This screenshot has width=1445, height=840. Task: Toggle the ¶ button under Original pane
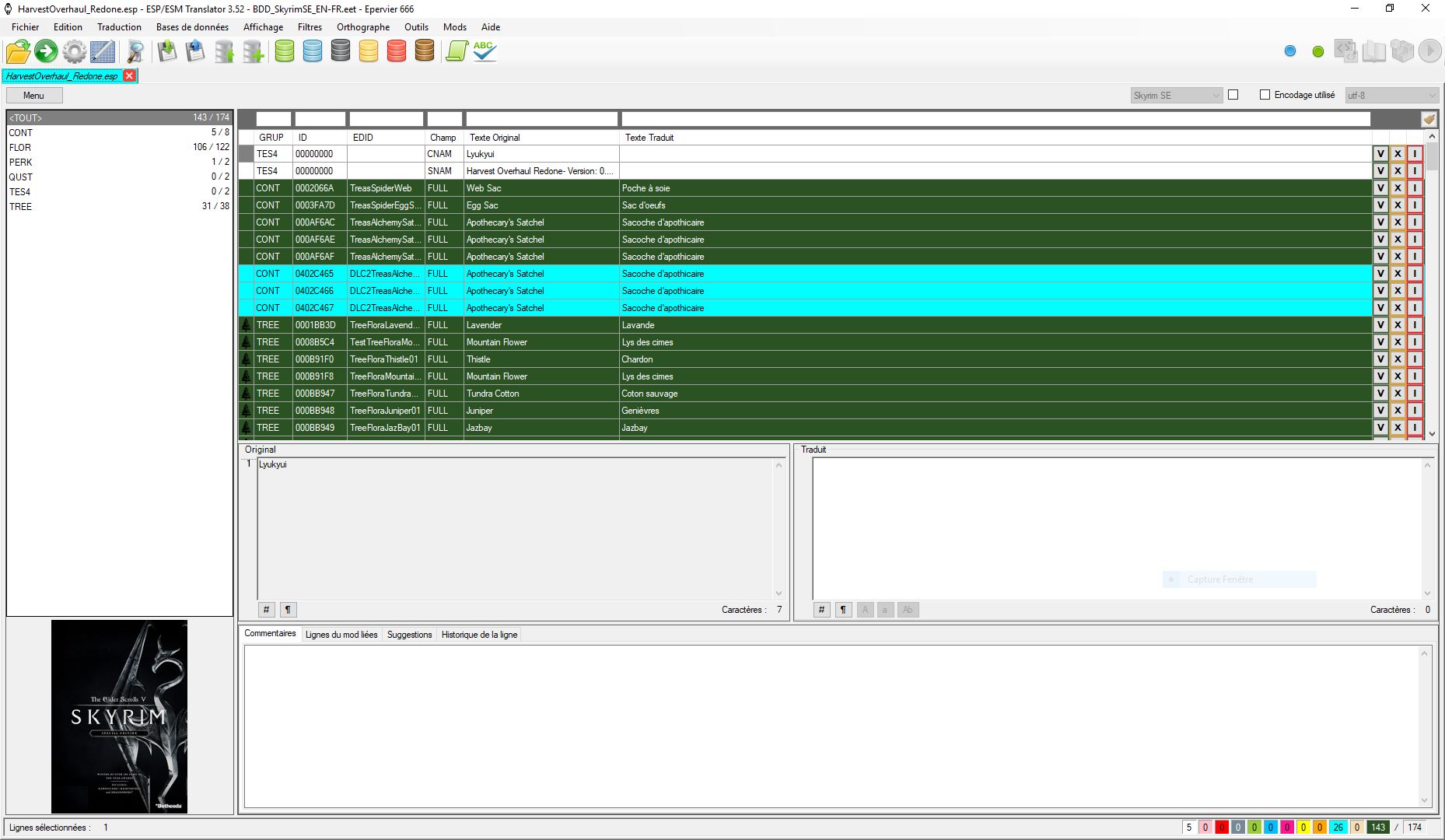288,610
